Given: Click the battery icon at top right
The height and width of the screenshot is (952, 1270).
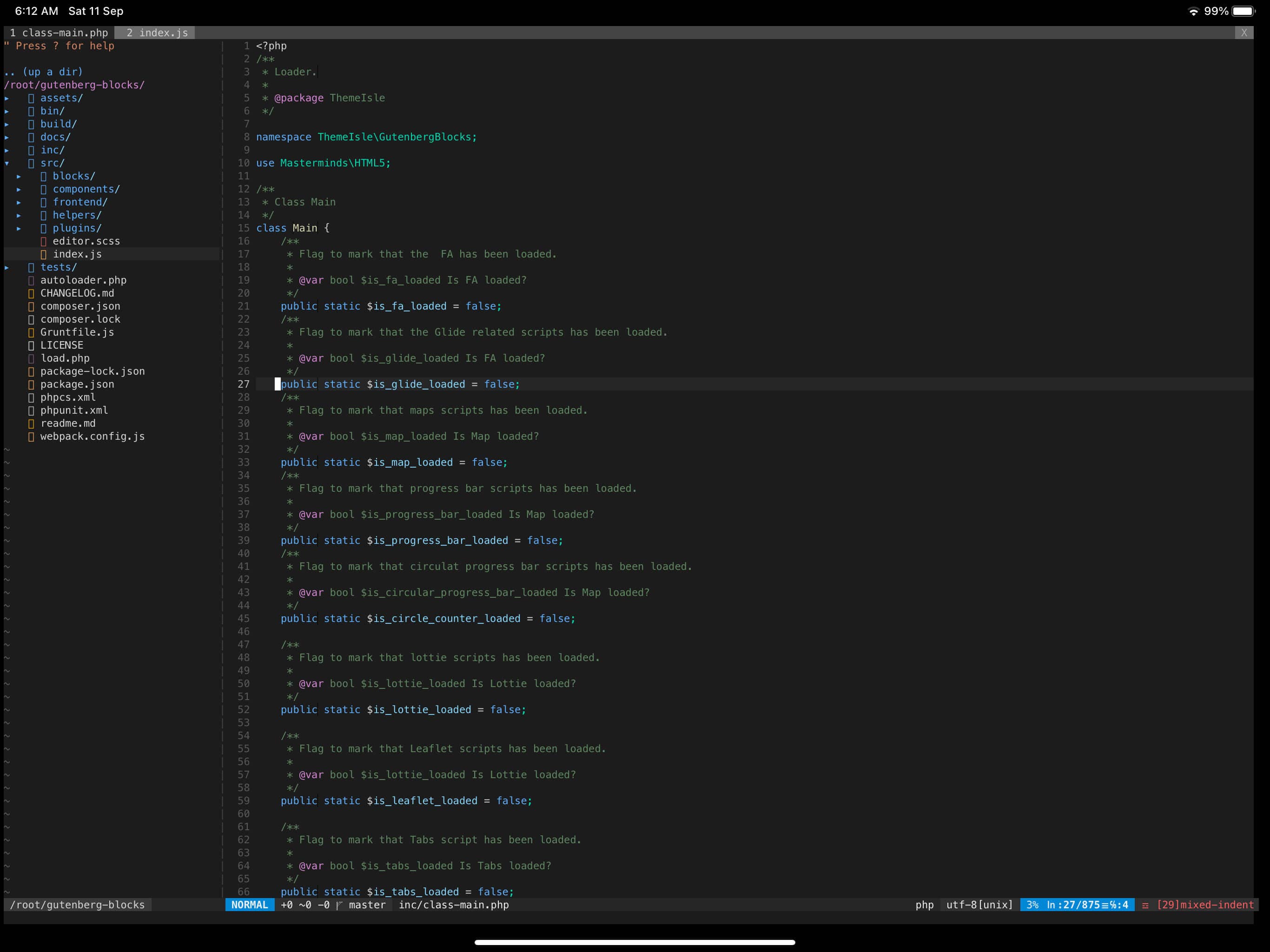Looking at the screenshot, I should coord(1242,10).
